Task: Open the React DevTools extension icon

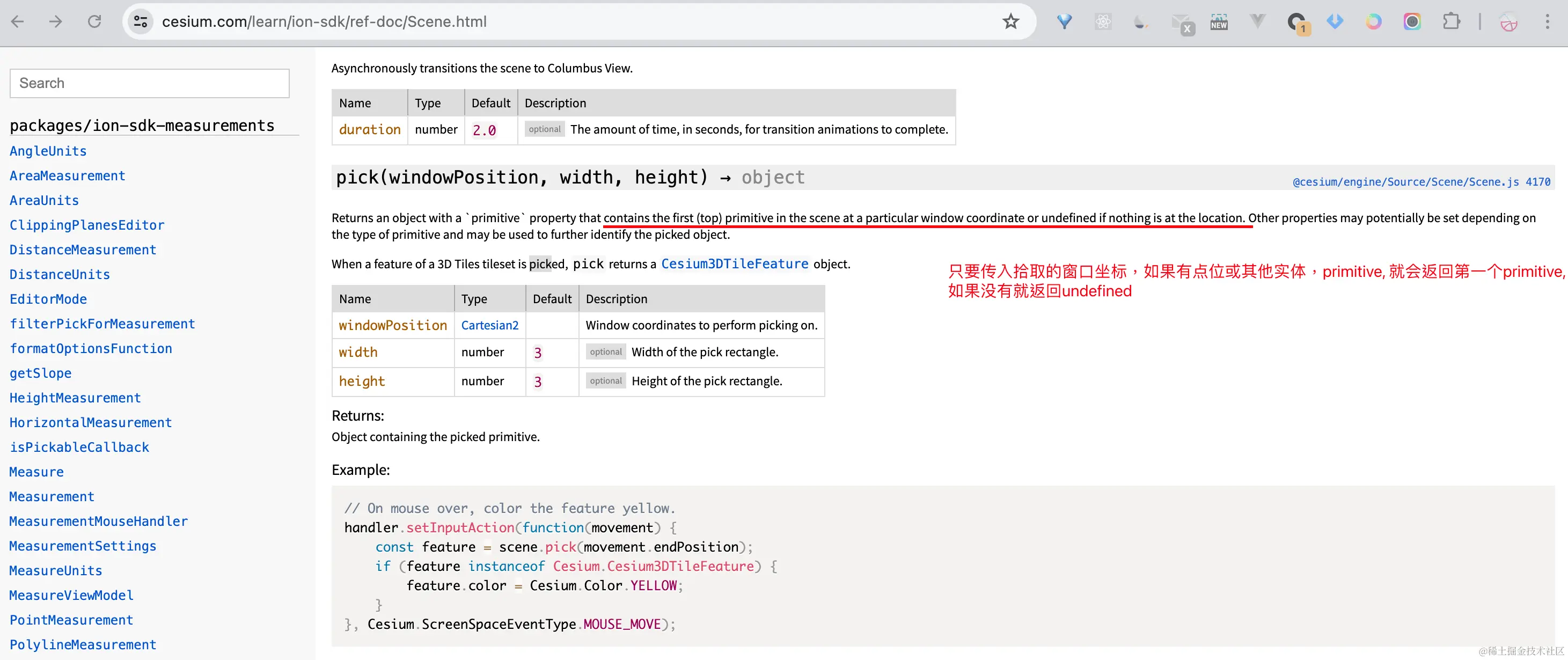Action: pyautogui.click(x=1103, y=22)
